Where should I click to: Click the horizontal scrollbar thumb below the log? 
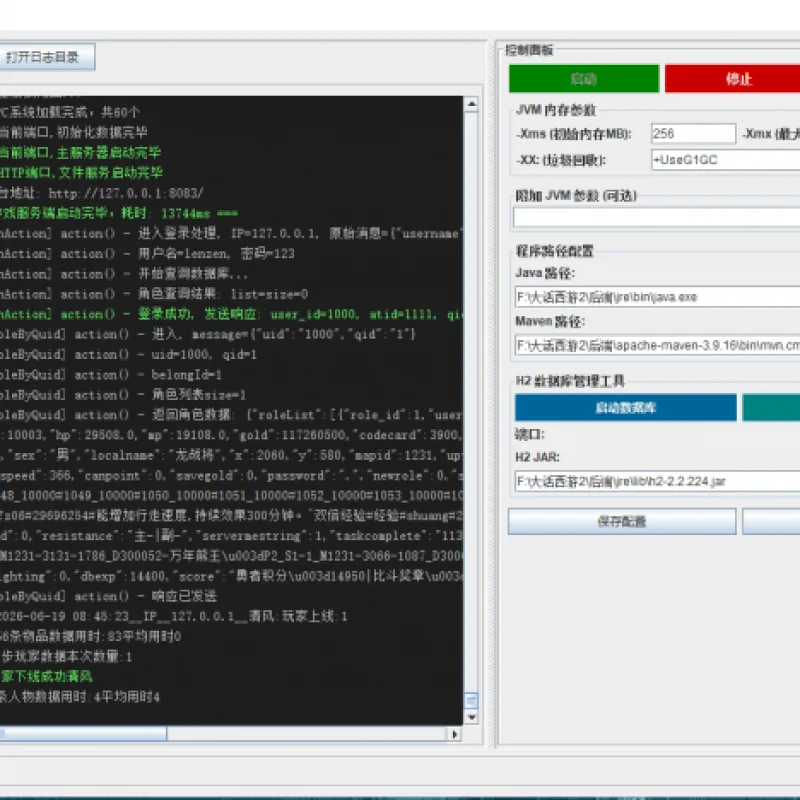pos(83,734)
